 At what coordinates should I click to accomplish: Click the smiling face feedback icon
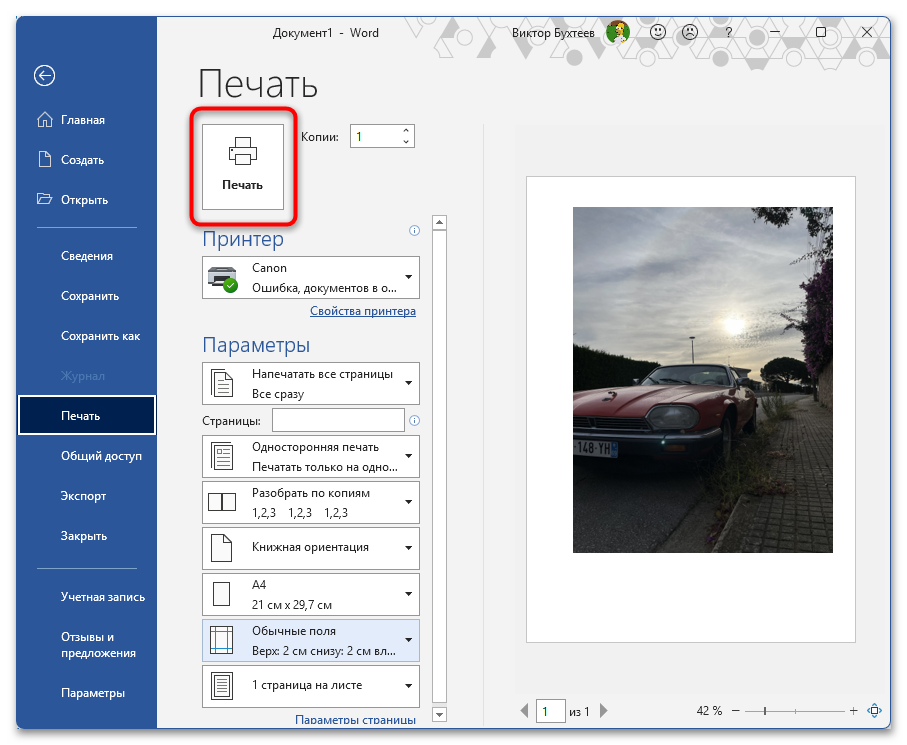(x=658, y=32)
